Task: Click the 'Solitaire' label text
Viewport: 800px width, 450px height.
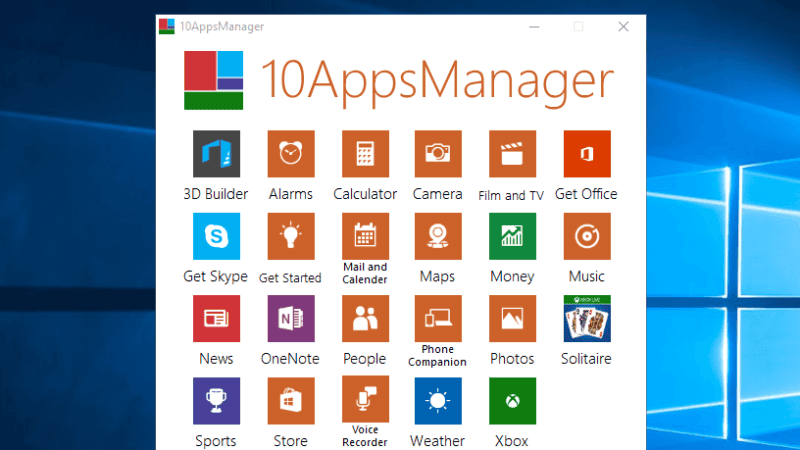Action: [x=586, y=359]
